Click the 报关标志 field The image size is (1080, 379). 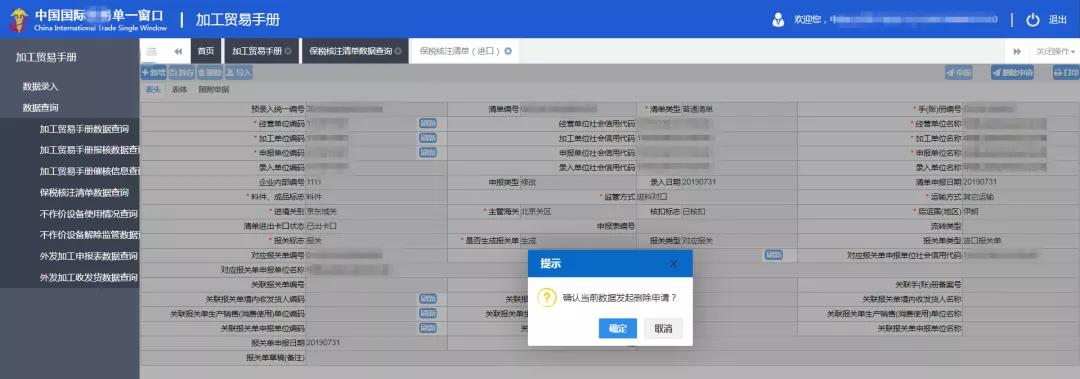pos(376,240)
